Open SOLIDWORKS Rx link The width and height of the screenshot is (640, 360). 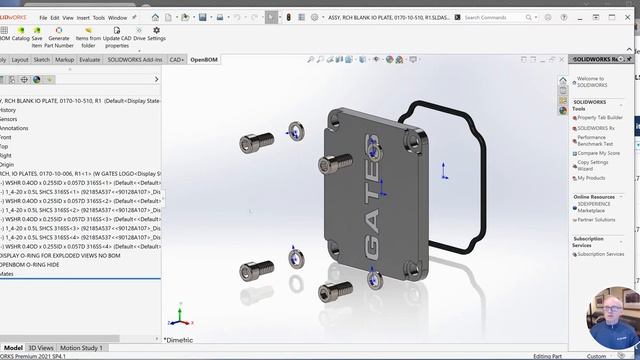(x=596, y=128)
